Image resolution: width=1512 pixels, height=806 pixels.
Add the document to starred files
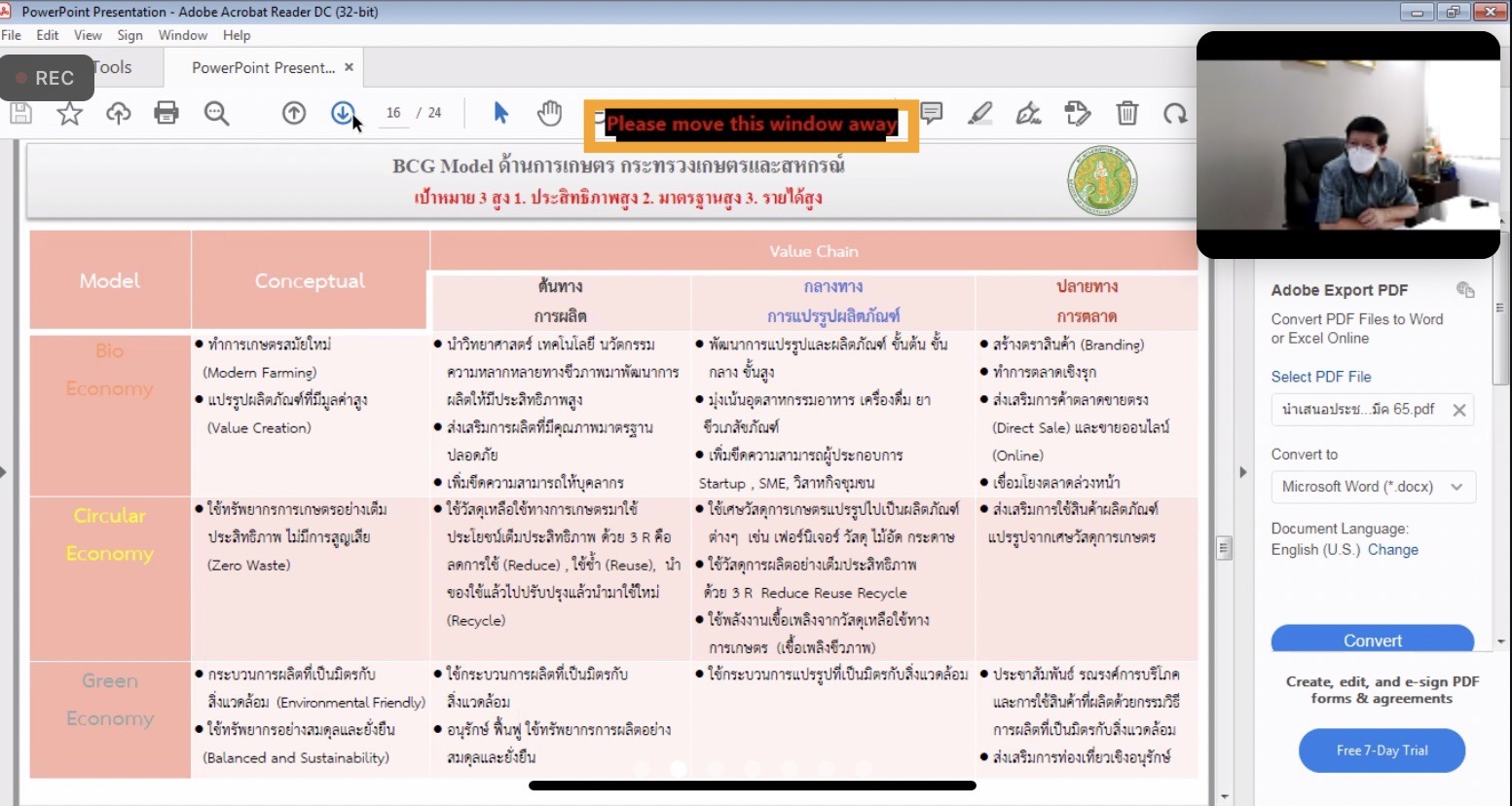coord(69,114)
